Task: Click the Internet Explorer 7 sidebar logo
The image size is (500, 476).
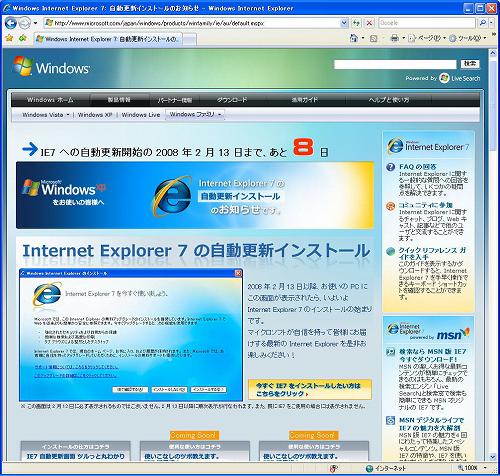Action: point(428,146)
